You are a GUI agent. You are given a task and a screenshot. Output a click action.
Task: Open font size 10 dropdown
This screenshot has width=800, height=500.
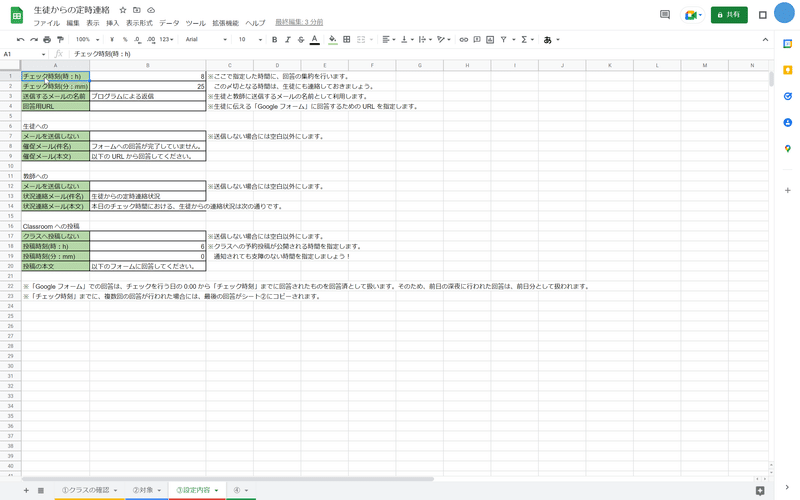coord(250,39)
